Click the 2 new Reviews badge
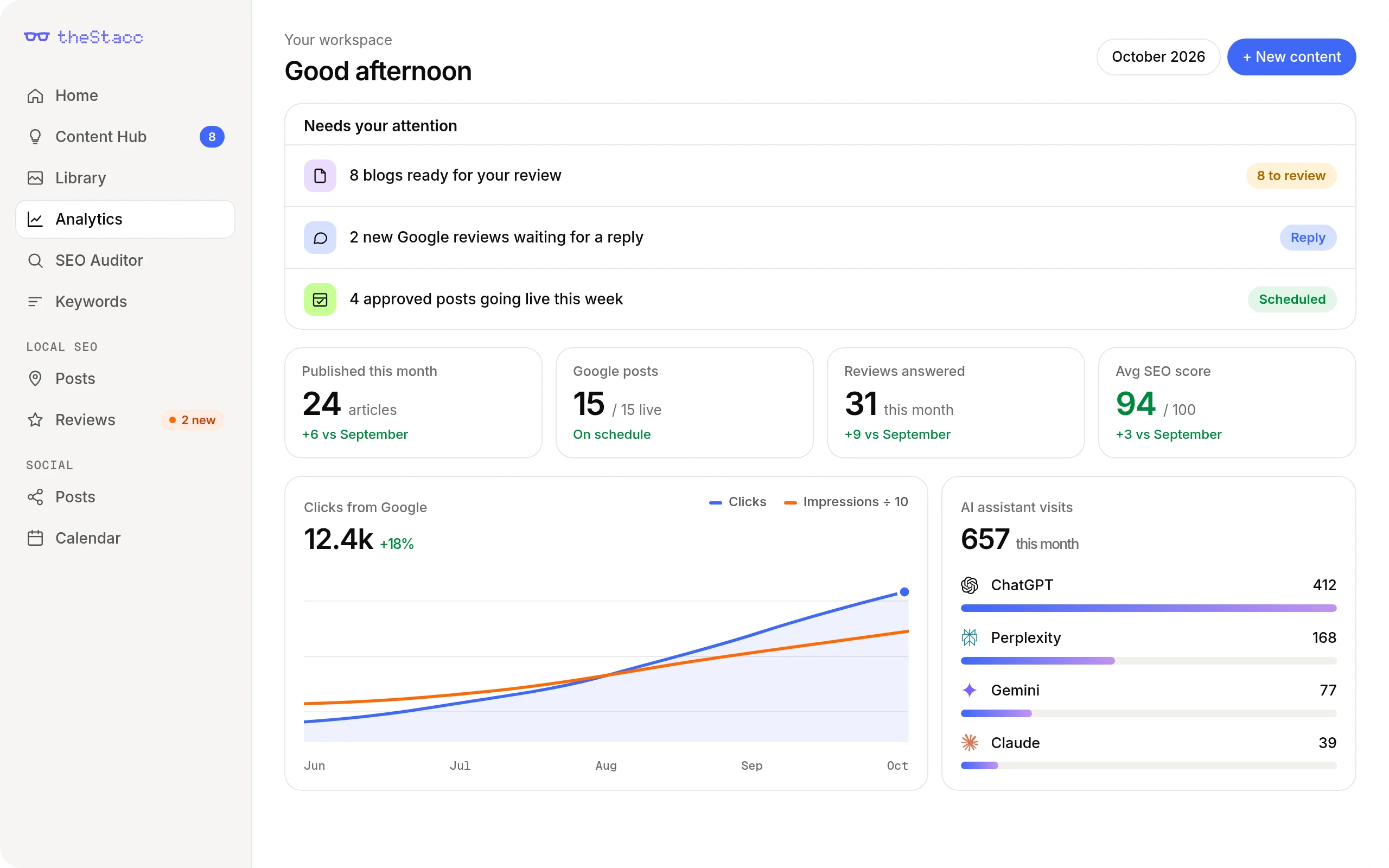1389x868 pixels. click(x=192, y=420)
